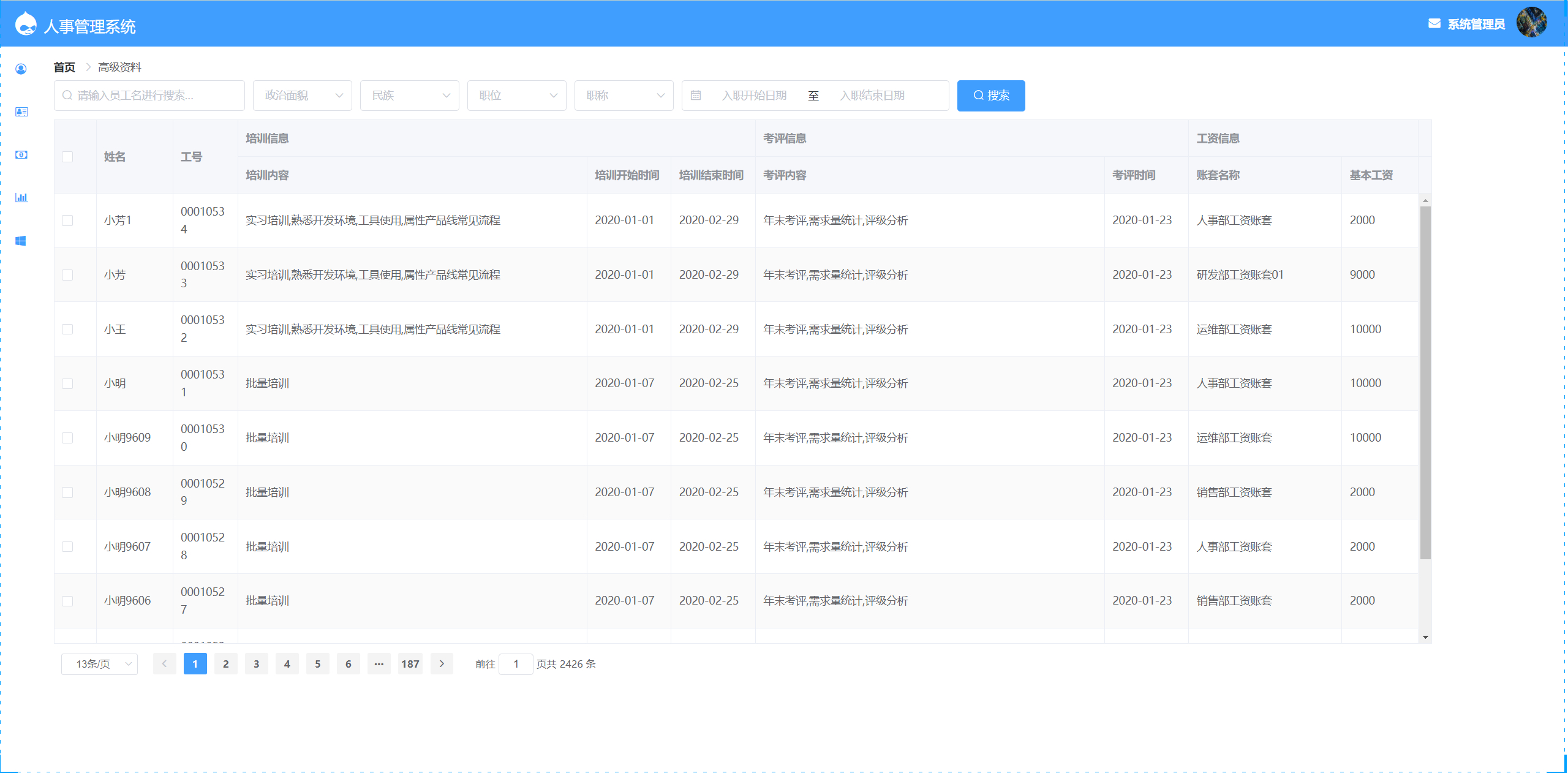Select the money bill salary sidebar icon
This screenshot has width=1568, height=773.
tap(21, 154)
